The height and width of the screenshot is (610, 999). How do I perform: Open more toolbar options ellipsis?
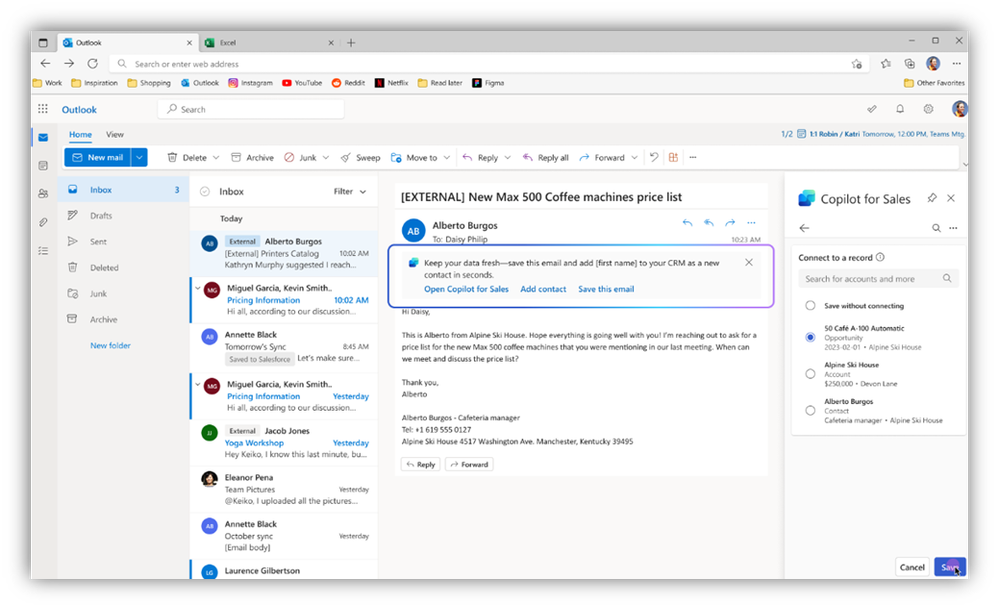pyautogui.click(x=693, y=157)
